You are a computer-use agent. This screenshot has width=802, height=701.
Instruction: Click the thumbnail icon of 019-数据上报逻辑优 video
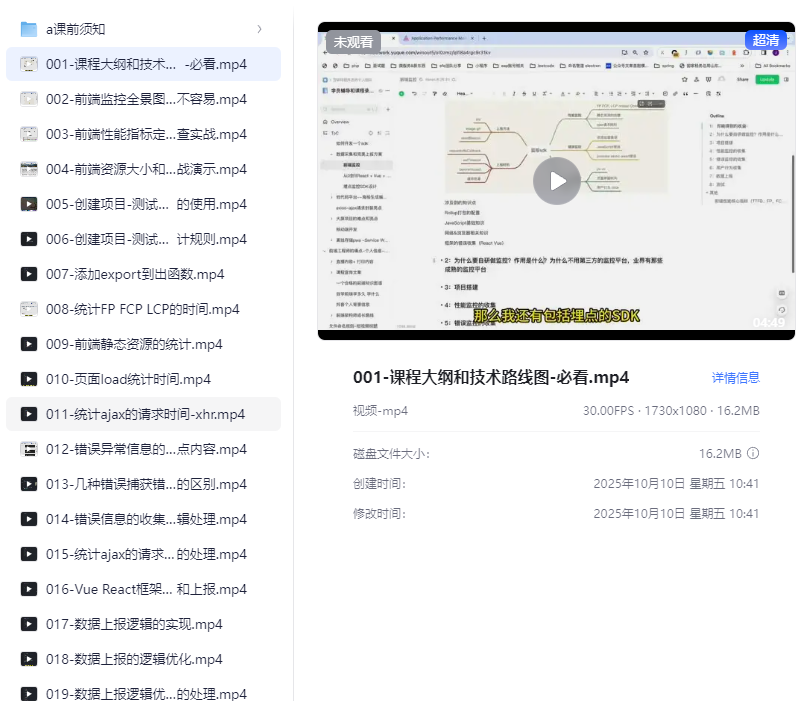(x=28, y=693)
